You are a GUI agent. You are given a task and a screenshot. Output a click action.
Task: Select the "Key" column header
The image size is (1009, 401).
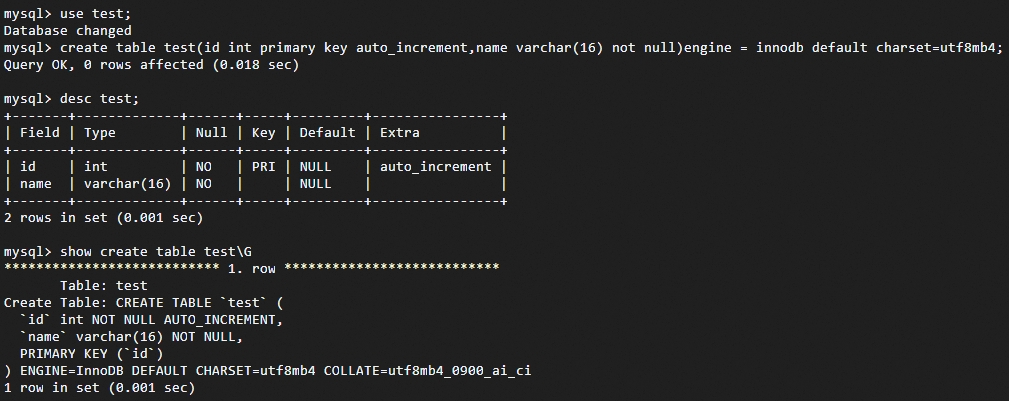(263, 133)
